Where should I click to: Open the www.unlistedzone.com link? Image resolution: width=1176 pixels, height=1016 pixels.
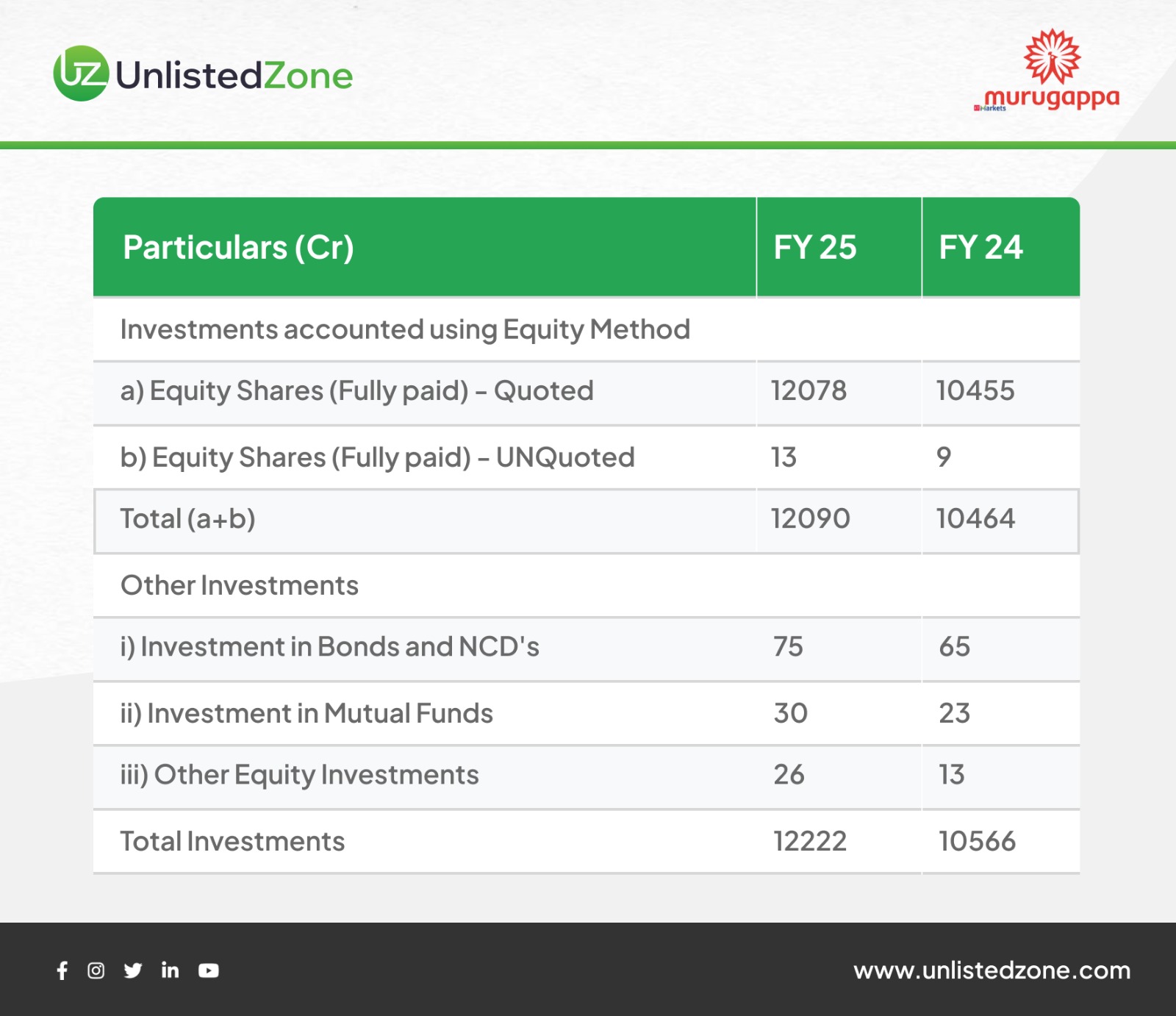tap(992, 970)
